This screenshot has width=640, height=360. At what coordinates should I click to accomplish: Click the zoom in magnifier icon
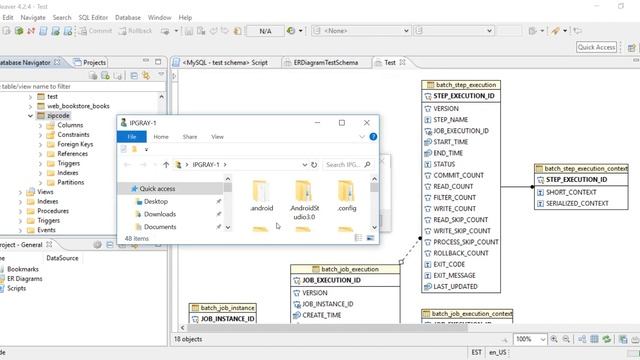click(x=554, y=339)
